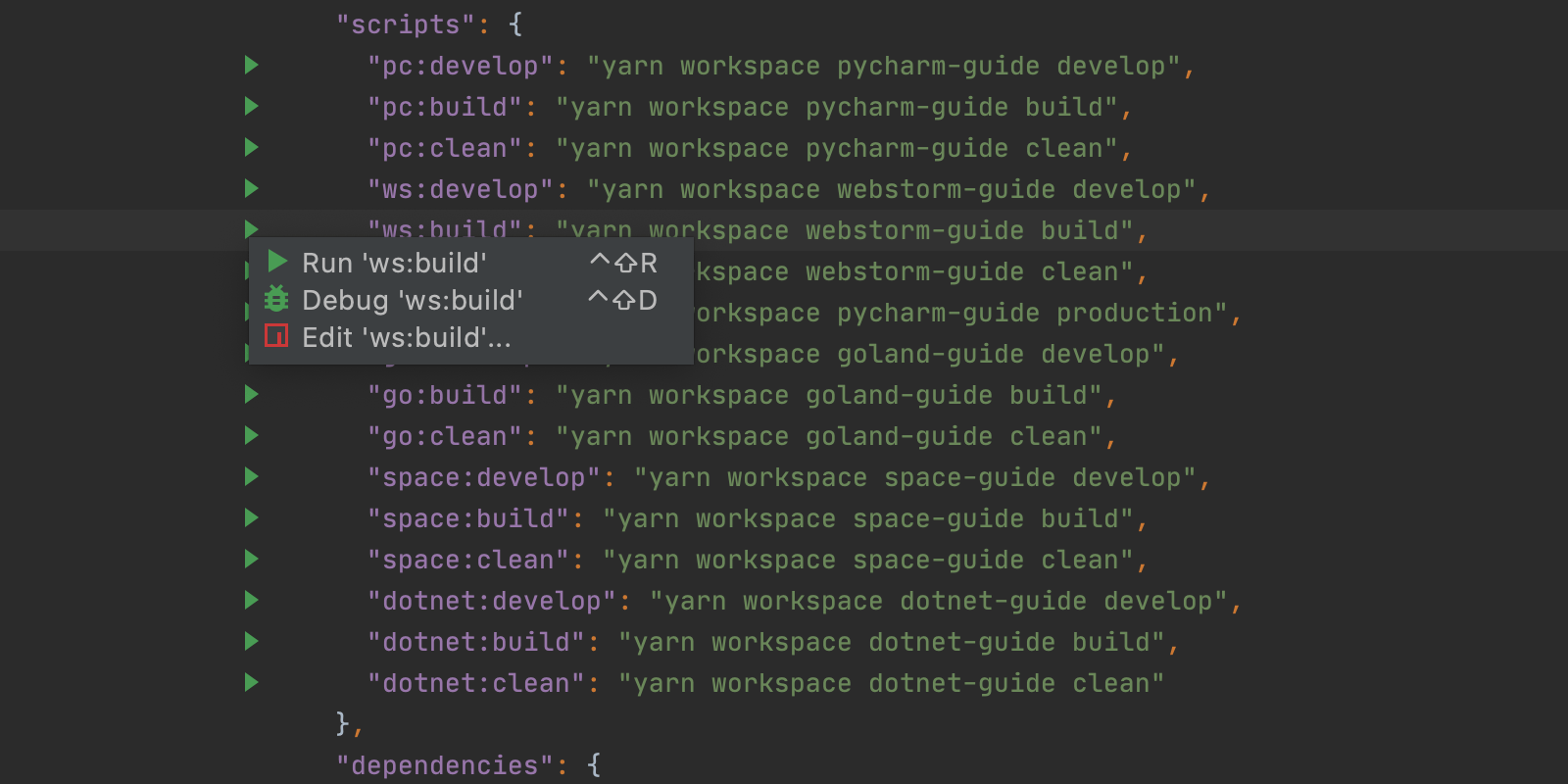Run the ws:develop script from gutter
1568x784 pixels.
(251, 189)
